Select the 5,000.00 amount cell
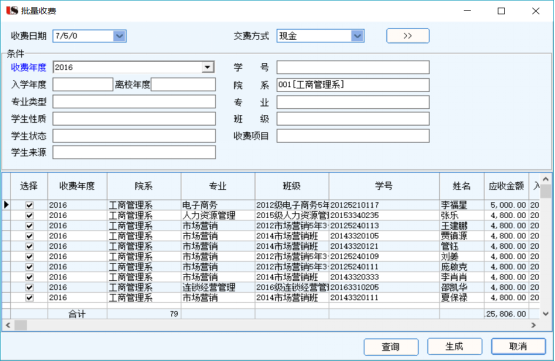The width and height of the screenshot is (555, 361). 507,205
